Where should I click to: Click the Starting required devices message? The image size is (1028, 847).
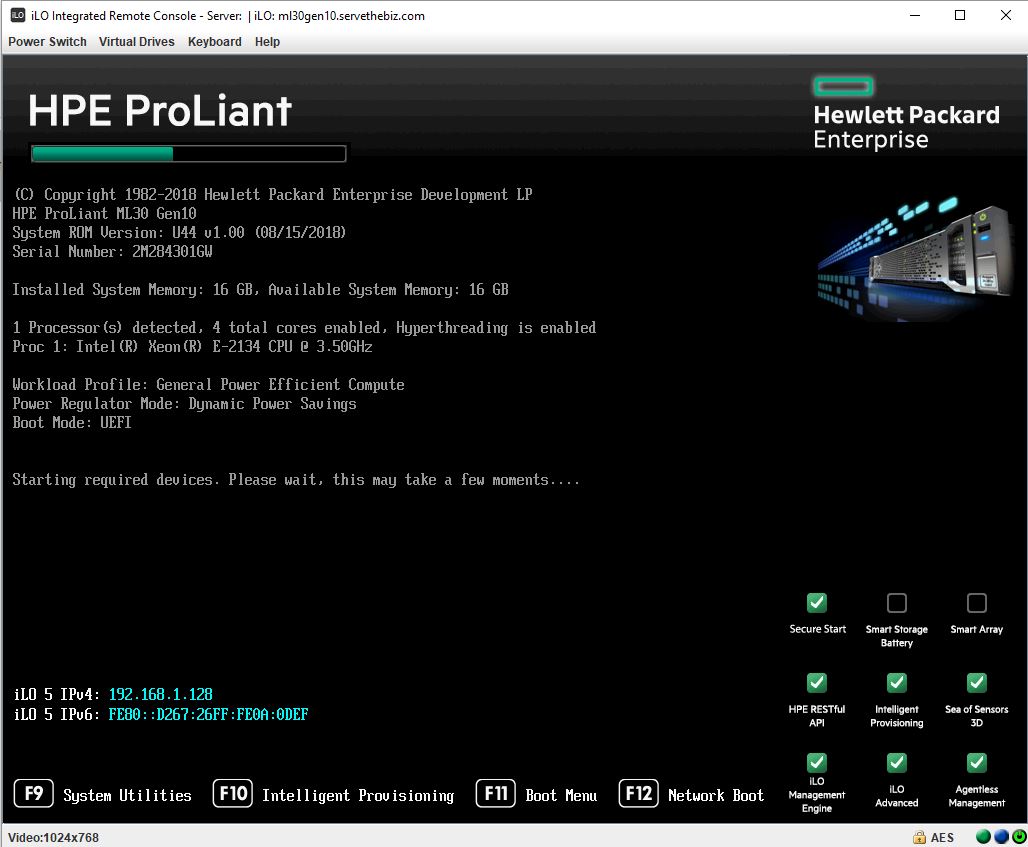(296, 480)
